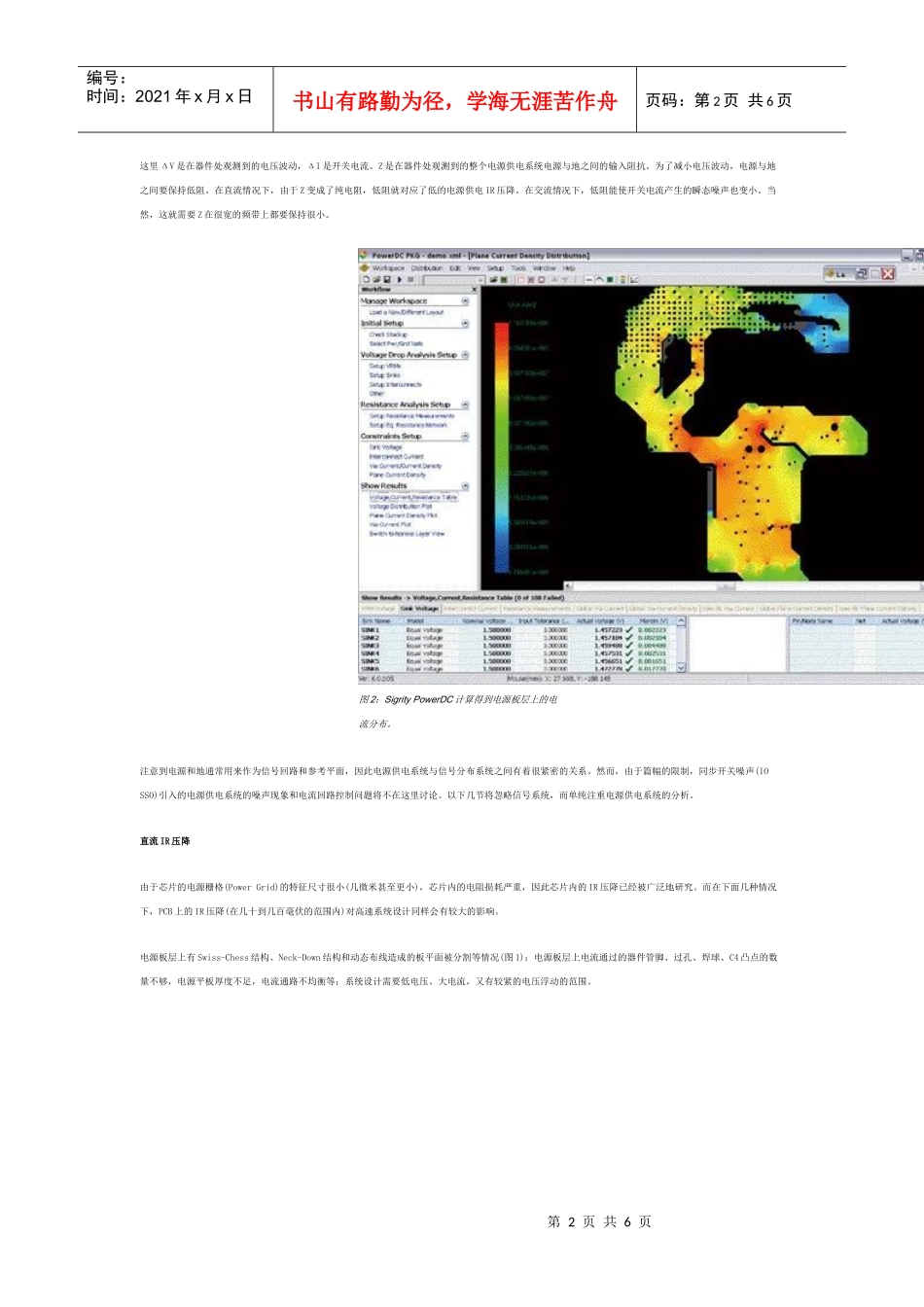Collapse the Manage Workspace section
The height and width of the screenshot is (1307, 924).
[x=465, y=301]
